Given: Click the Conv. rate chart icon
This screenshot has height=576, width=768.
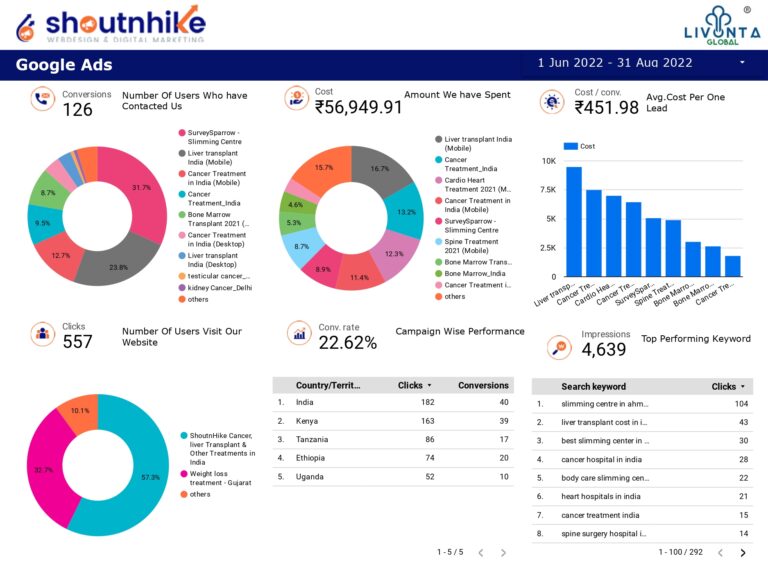Looking at the screenshot, I should (299, 333).
